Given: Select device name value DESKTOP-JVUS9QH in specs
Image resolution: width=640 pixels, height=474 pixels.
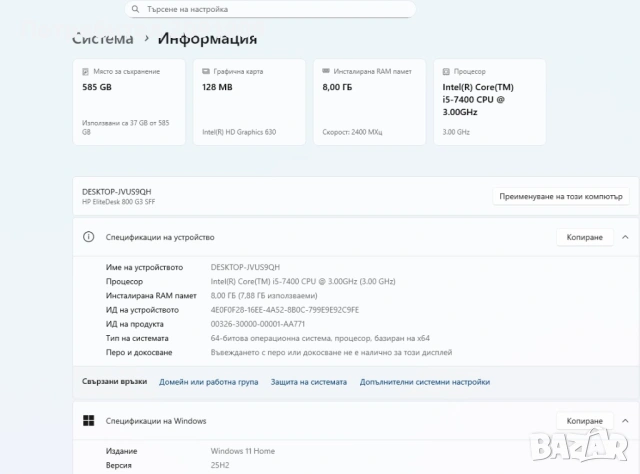Looking at the screenshot, I should 245,267.
